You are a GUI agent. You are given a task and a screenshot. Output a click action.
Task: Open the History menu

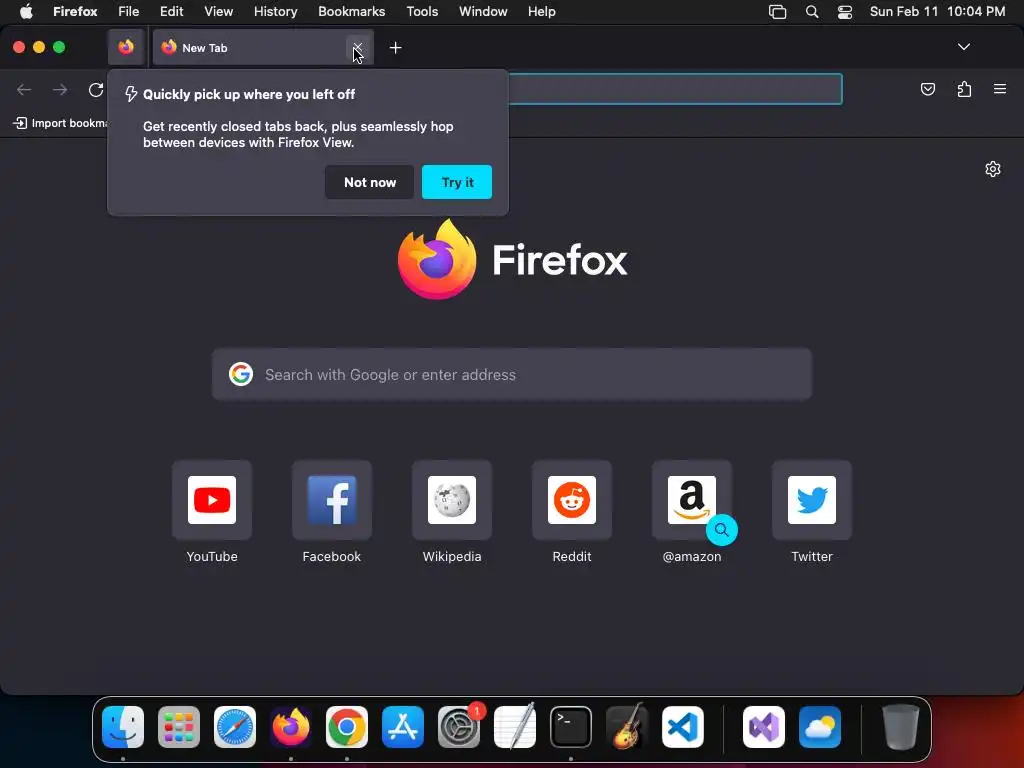(276, 12)
